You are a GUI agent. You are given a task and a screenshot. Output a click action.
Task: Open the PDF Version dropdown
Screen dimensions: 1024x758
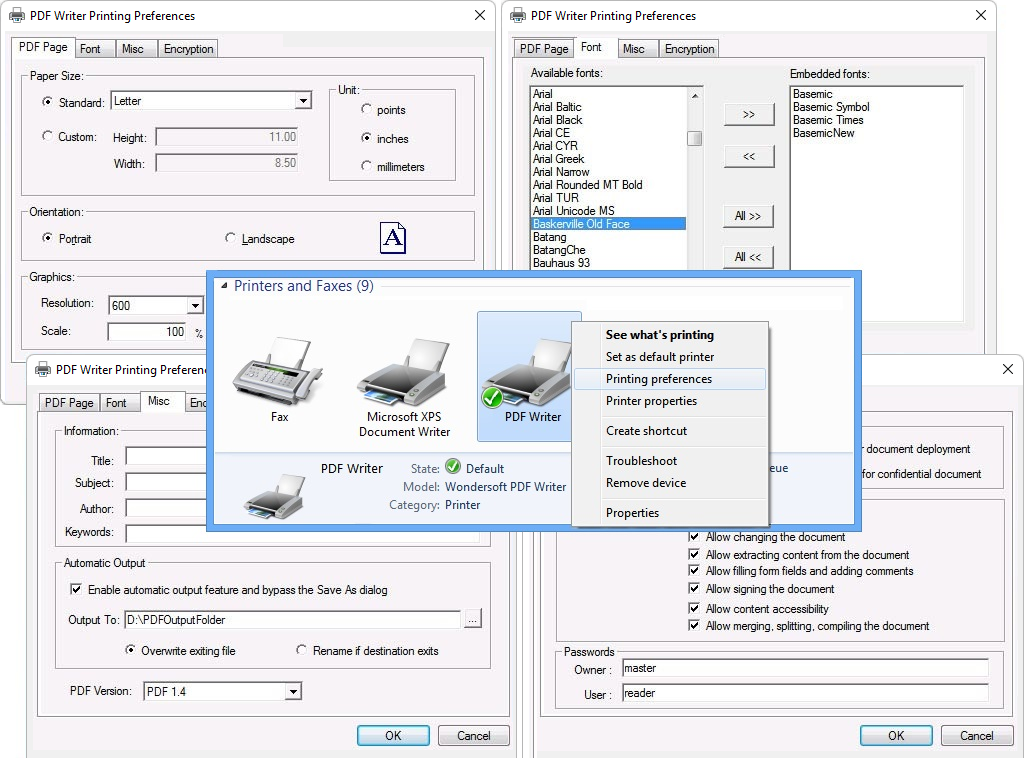click(293, 691)
